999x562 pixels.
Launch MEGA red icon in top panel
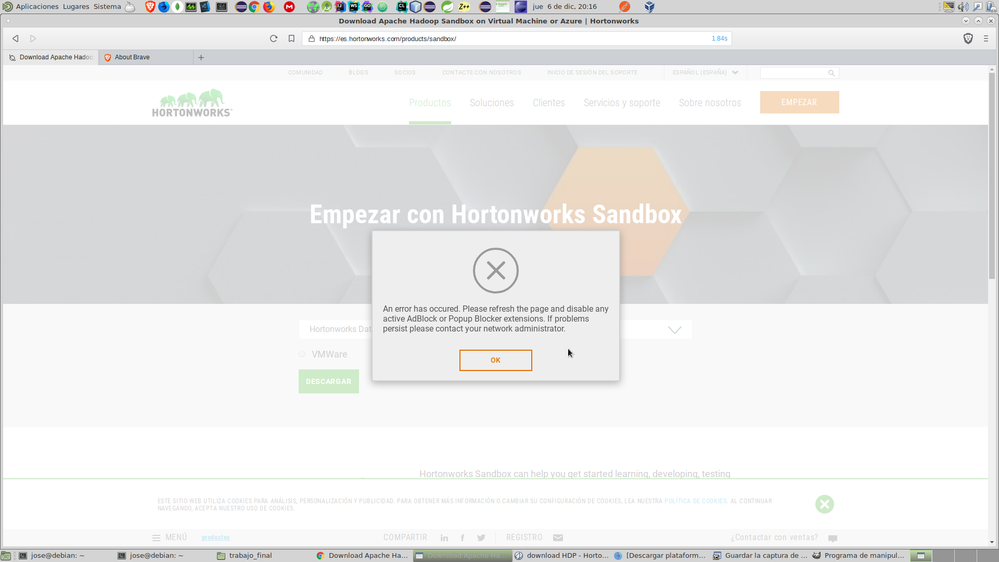[289, 7]
